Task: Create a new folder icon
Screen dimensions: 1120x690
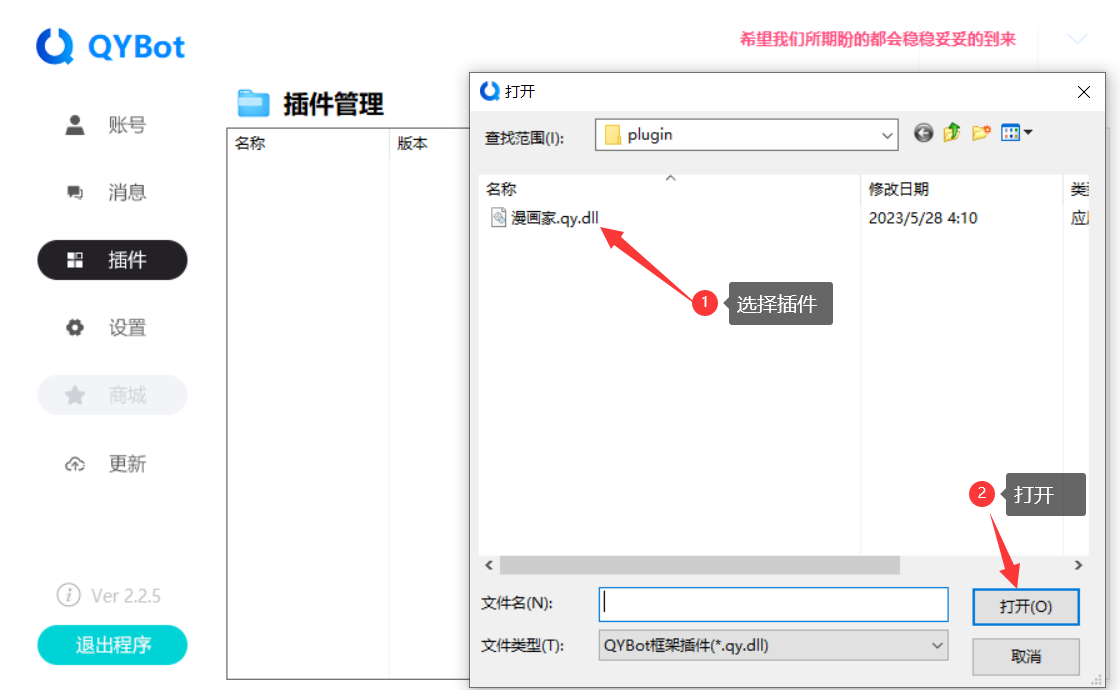Action: 981,133
